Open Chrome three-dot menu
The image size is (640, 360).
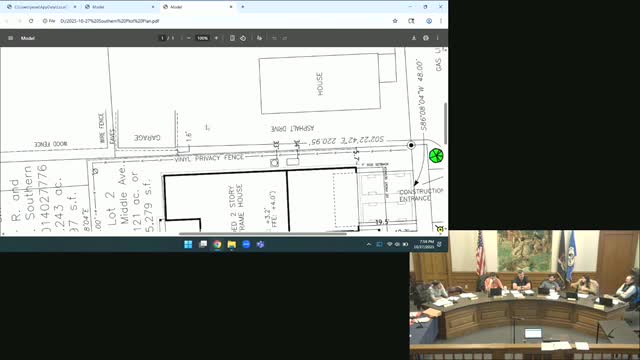click(441, 21)
